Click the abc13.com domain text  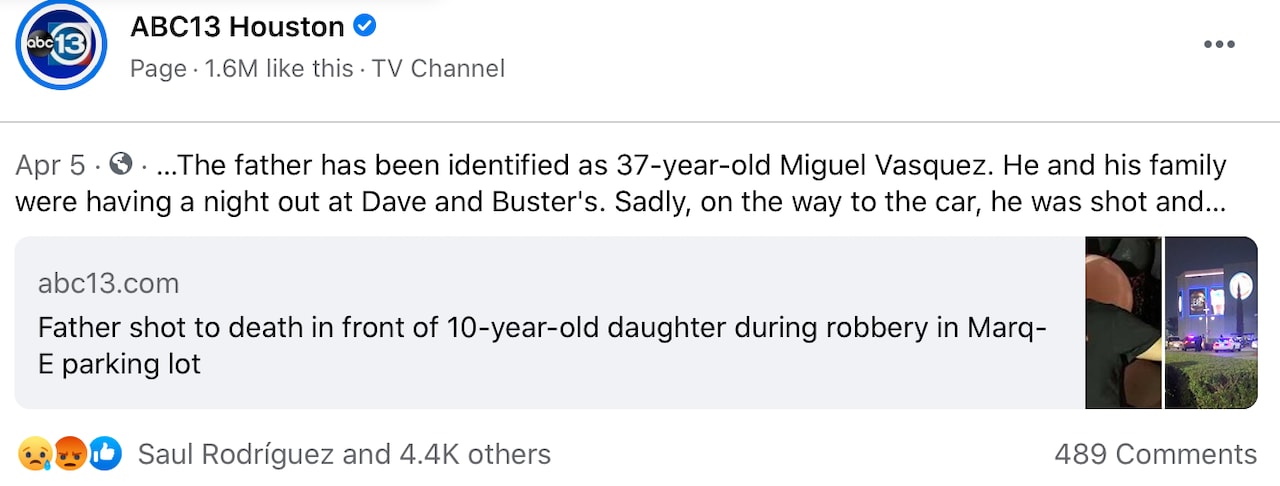pyautogui.click(x=108, y=284)
